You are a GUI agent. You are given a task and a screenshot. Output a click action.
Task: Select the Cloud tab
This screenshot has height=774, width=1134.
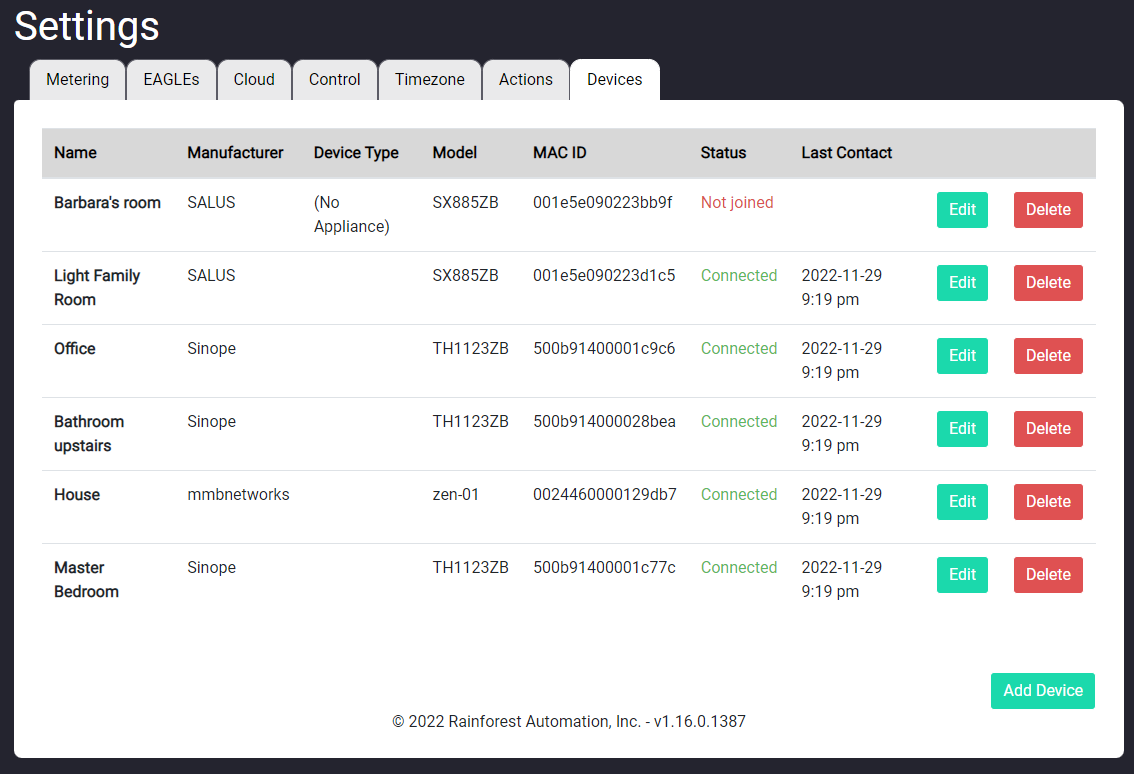click(x=254, y=80)
